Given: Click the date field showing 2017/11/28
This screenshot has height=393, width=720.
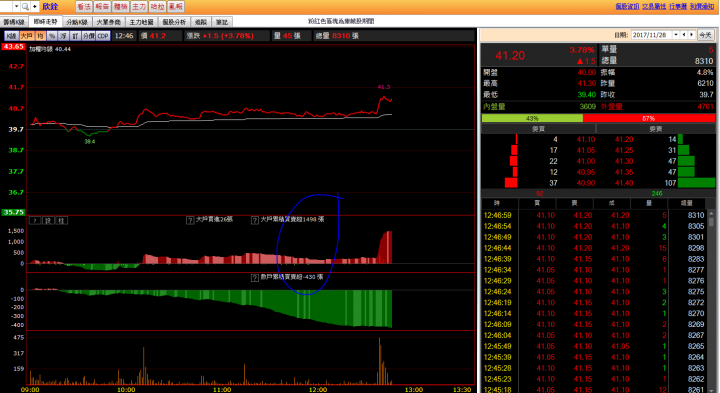Looking at the screenshot, I should (652, 35).
